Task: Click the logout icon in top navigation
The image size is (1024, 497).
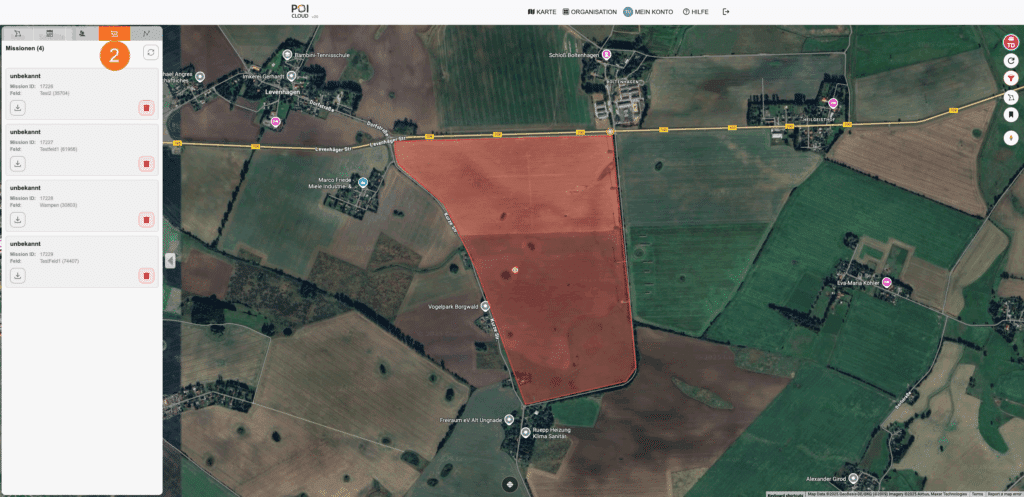Action: click(726, 12)
